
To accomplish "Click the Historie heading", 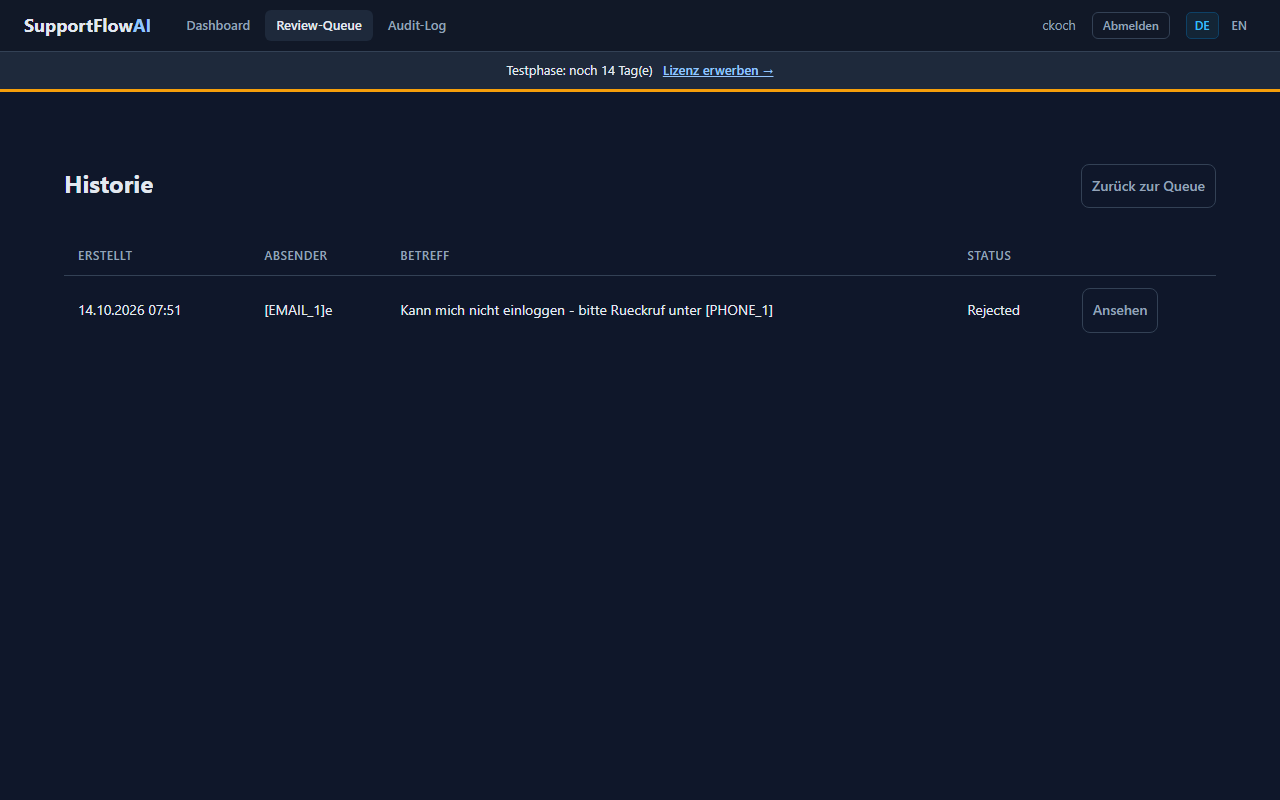I will point(109,185).
